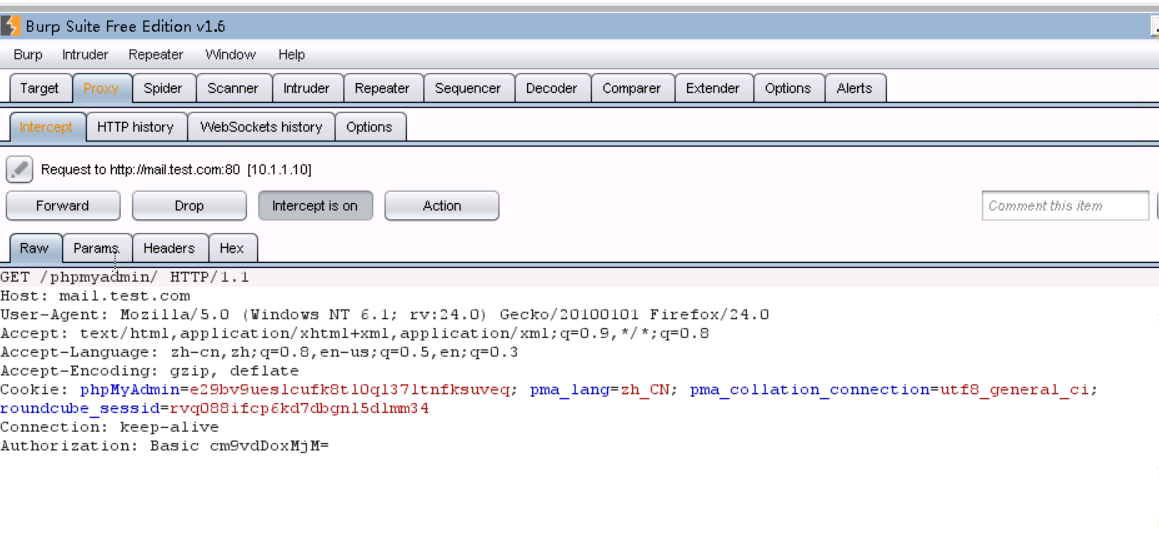The width and height of the screenshot is (1159, 536).
Task: Toggle the Intercept is on button
Action: pos(315,206)
